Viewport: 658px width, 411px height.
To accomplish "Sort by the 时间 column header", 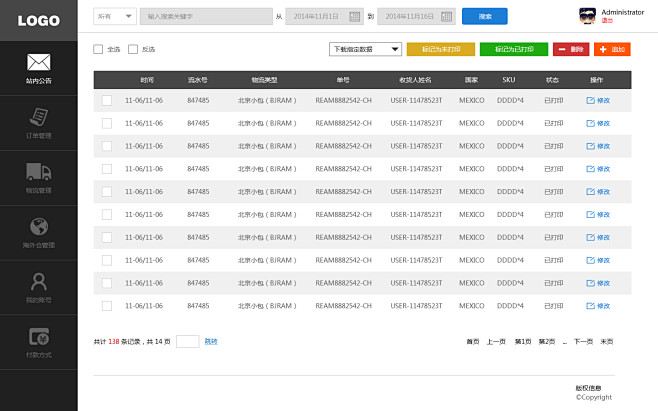I will pos(147,80).
